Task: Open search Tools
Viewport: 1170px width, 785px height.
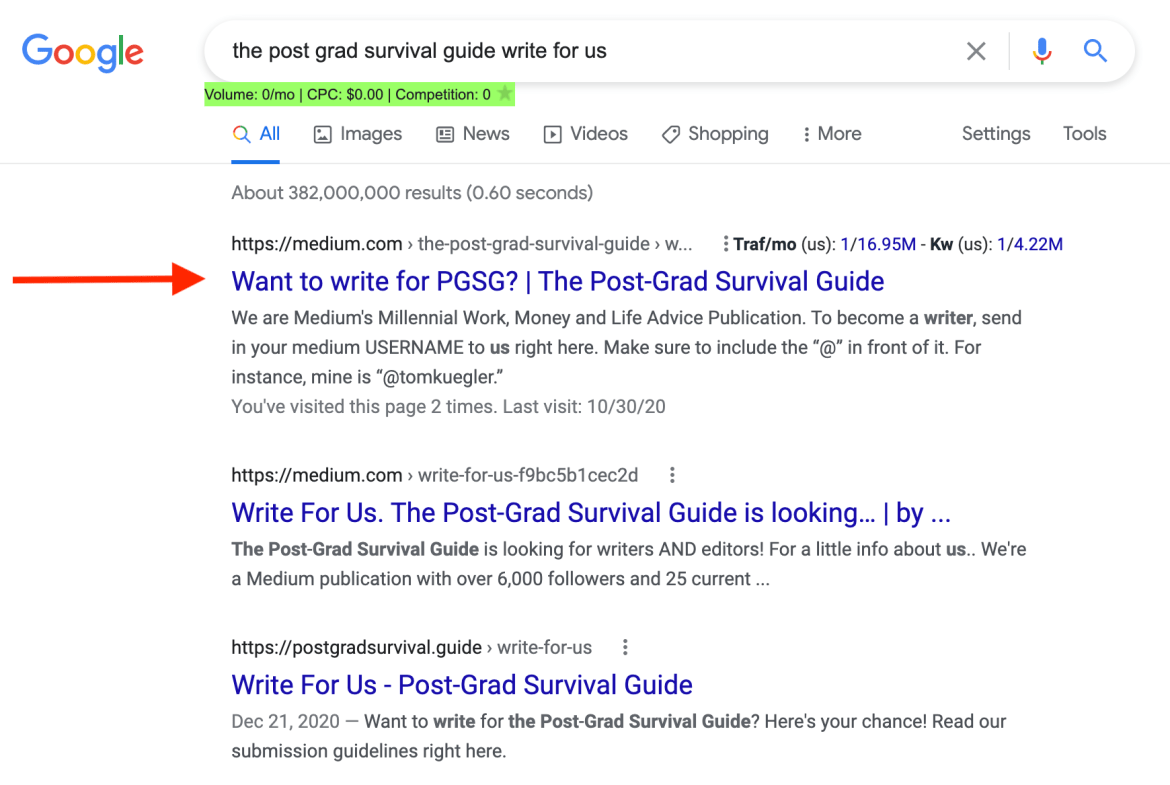Action: (x=1084, y=134)
